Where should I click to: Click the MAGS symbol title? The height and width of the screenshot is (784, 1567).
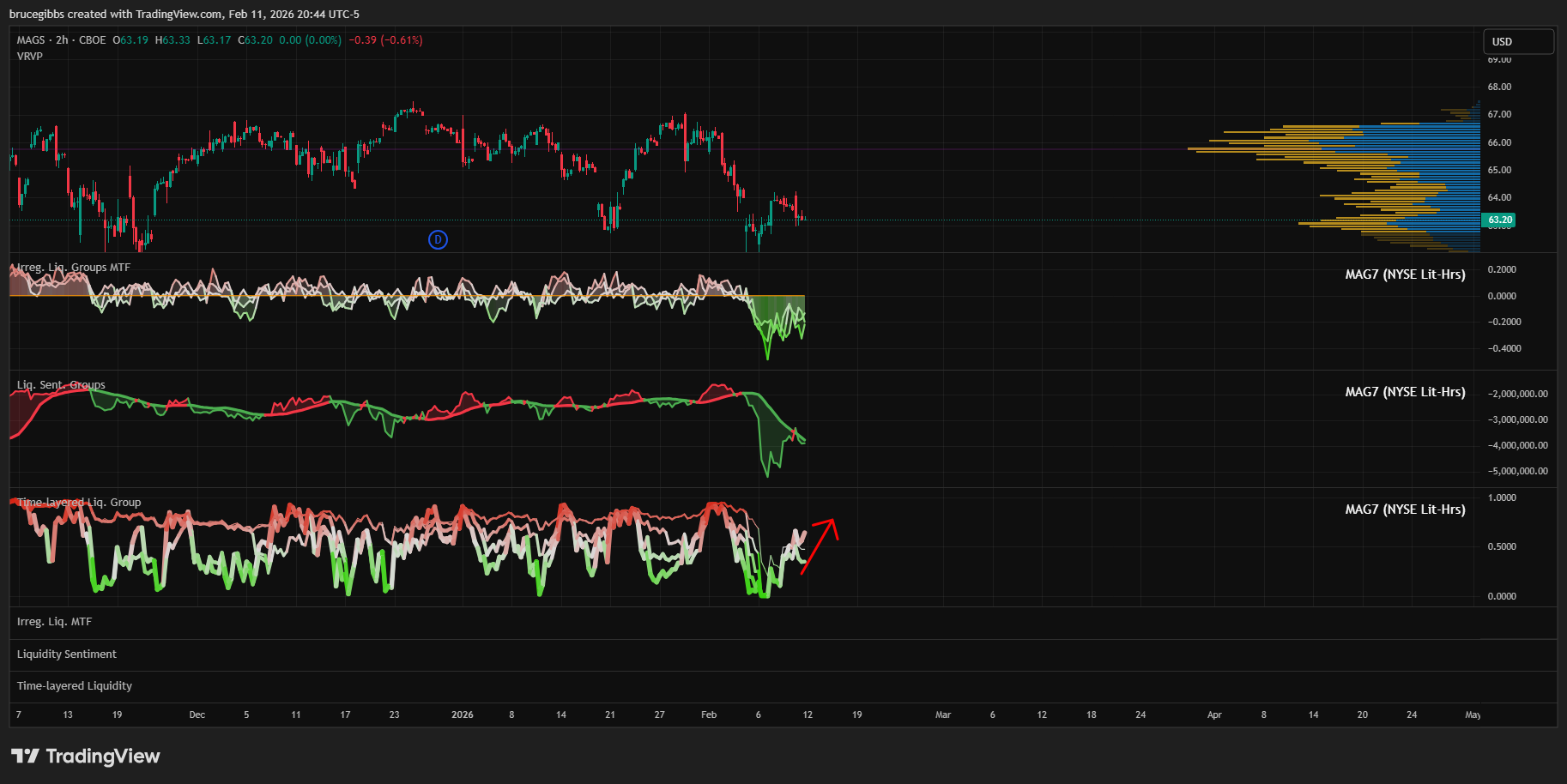coord(31,40)
